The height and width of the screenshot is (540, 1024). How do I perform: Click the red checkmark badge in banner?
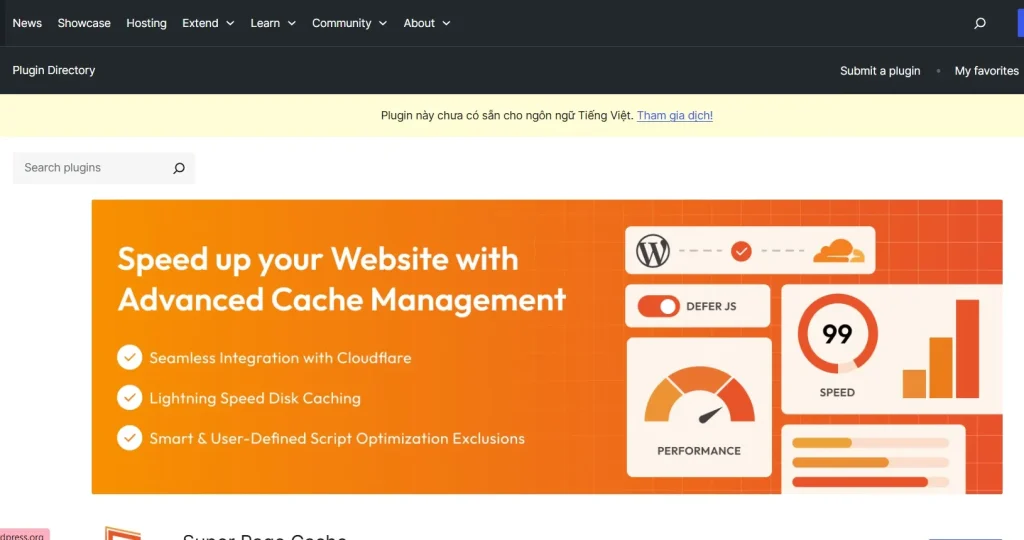click(741, 251)
